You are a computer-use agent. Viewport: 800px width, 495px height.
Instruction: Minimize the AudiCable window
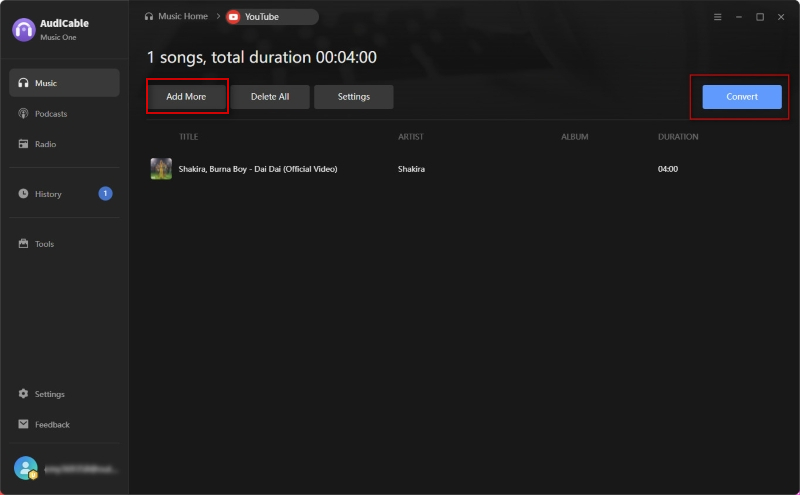click(738, 17)
